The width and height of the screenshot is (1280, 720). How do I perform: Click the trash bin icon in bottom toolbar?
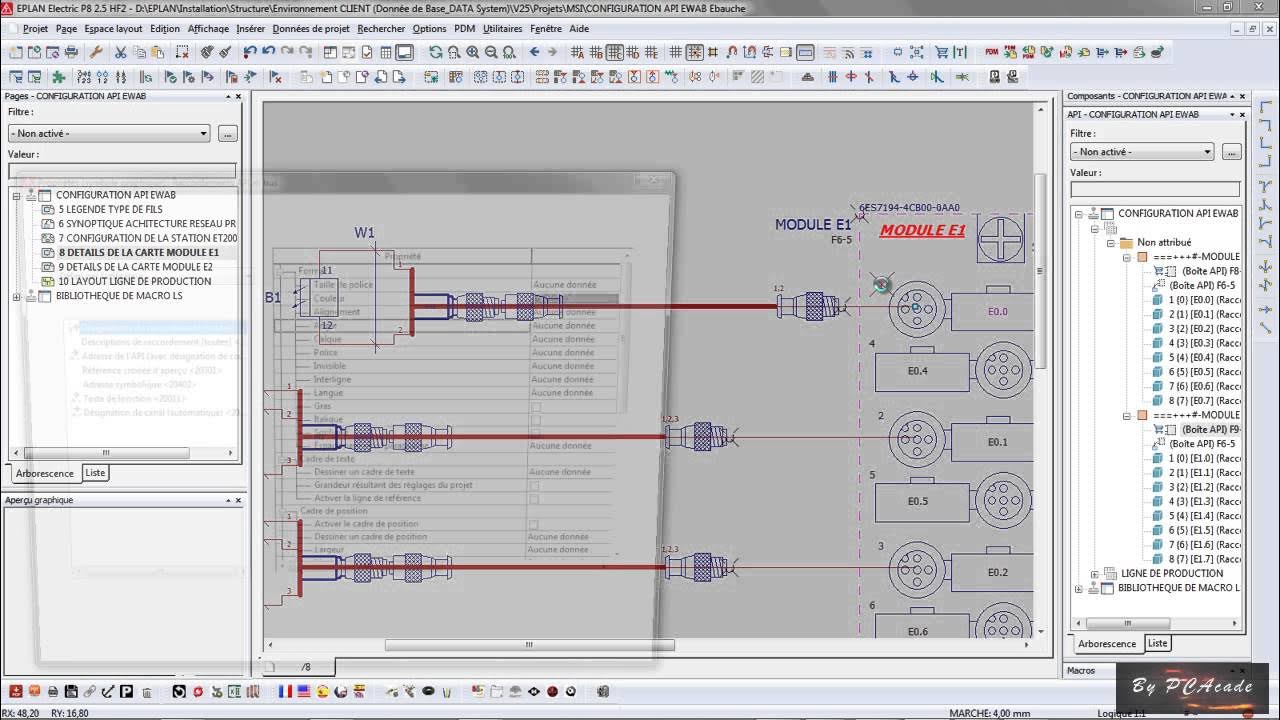pyautogui.click(x=147, y=691)
